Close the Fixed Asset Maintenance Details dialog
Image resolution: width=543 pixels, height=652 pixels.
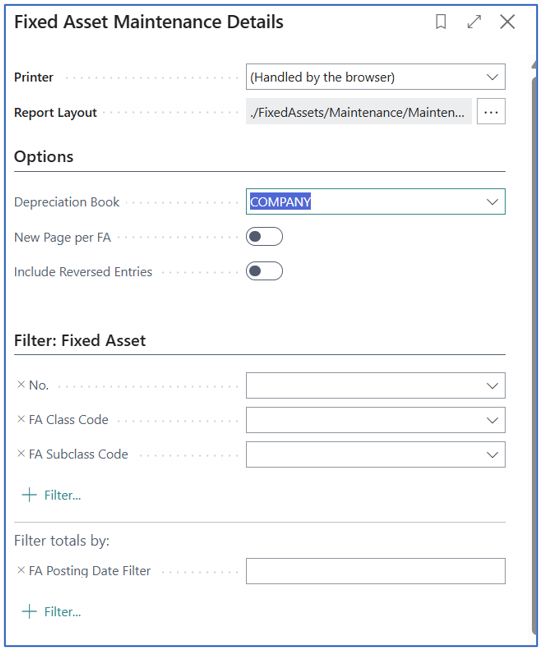(507, 22)
